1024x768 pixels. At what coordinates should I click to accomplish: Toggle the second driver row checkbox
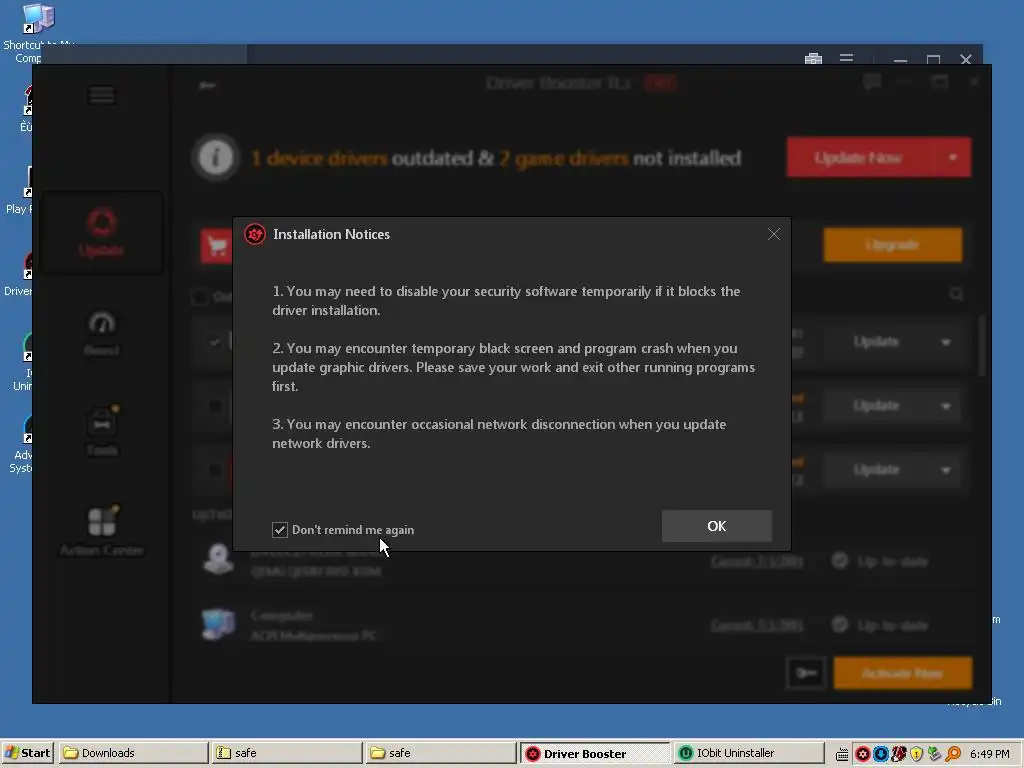tap(215, 406)
